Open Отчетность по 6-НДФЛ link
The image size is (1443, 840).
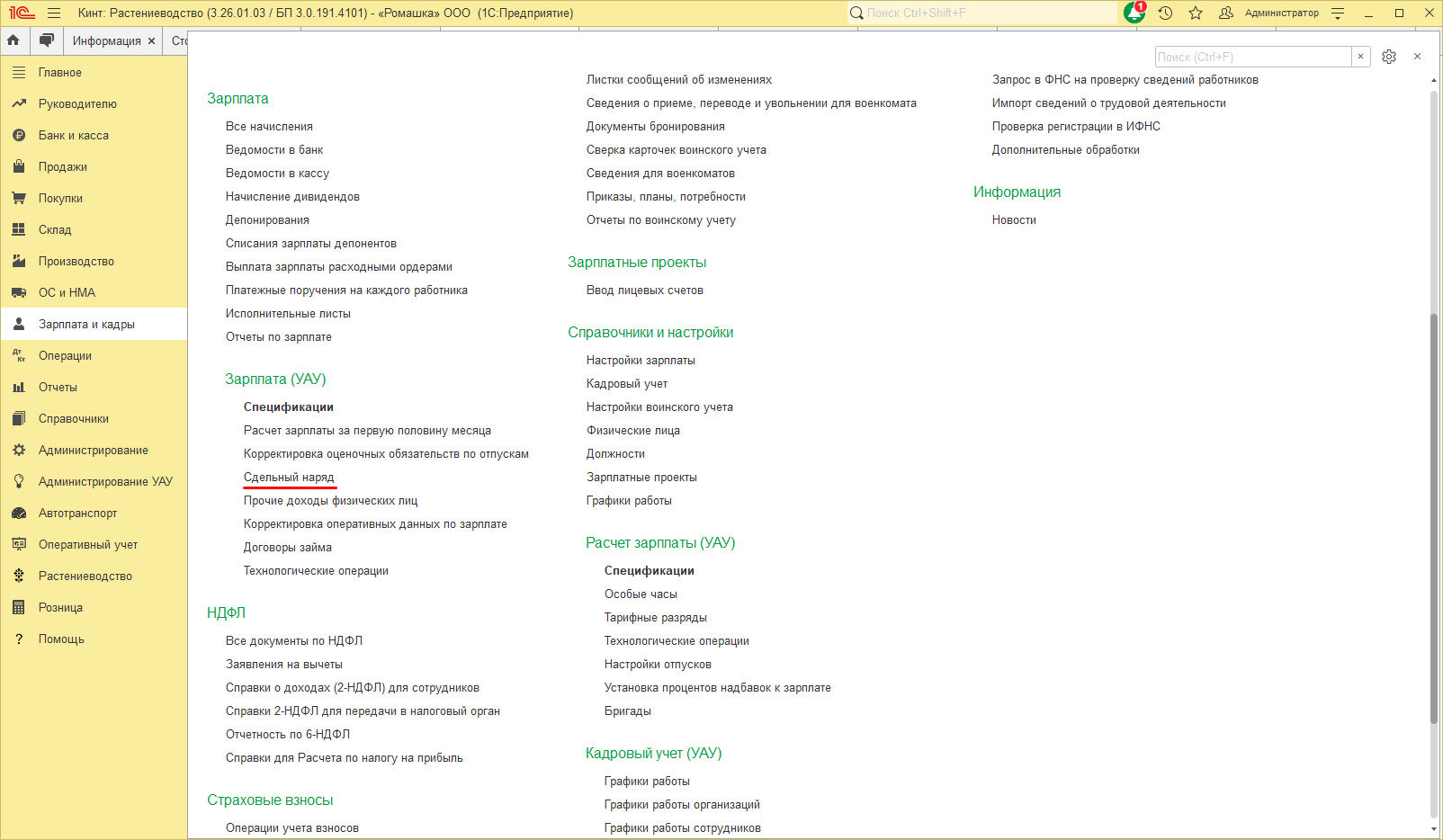point(288,735)
